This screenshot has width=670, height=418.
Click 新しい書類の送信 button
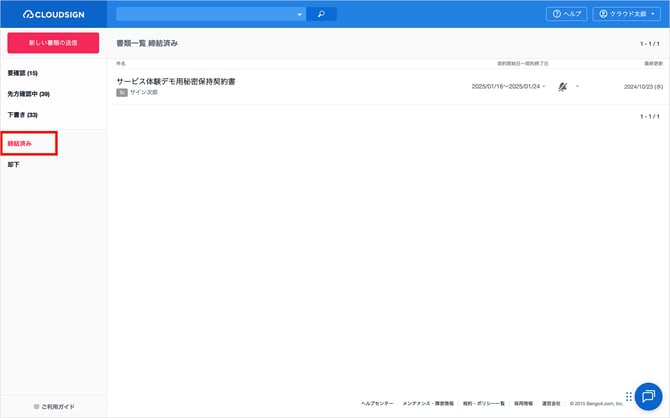coord(53,43)
